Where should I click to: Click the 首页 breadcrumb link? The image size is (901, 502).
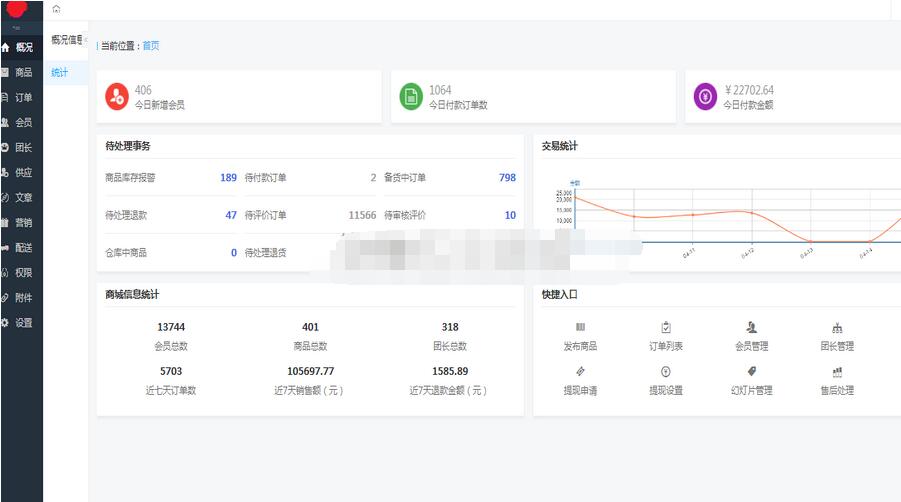pyautogui.click(x=151, y=46)
